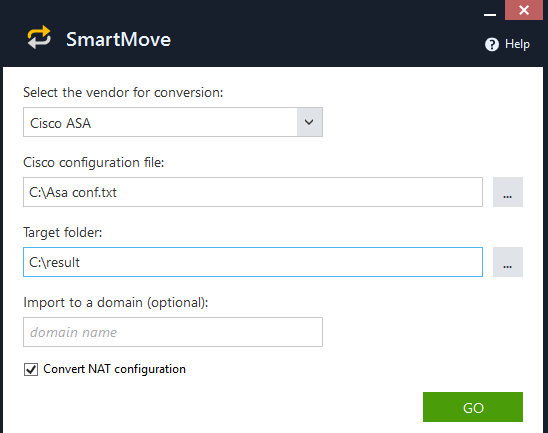Open the Help link text

(x=517, y=44)
